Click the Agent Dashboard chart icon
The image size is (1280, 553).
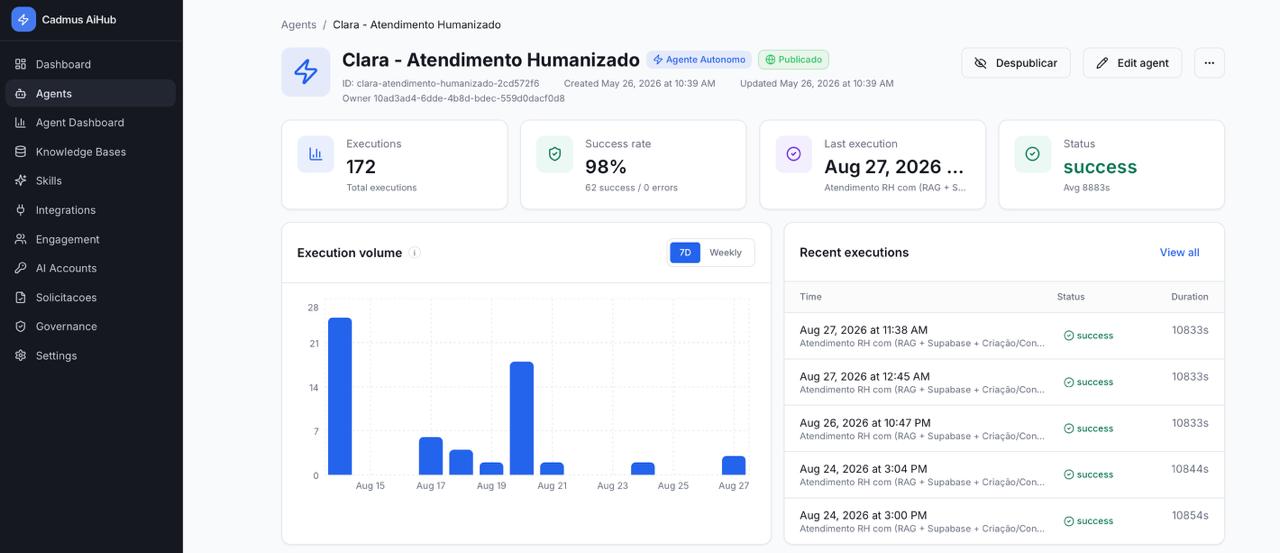[x=20, y=122]
